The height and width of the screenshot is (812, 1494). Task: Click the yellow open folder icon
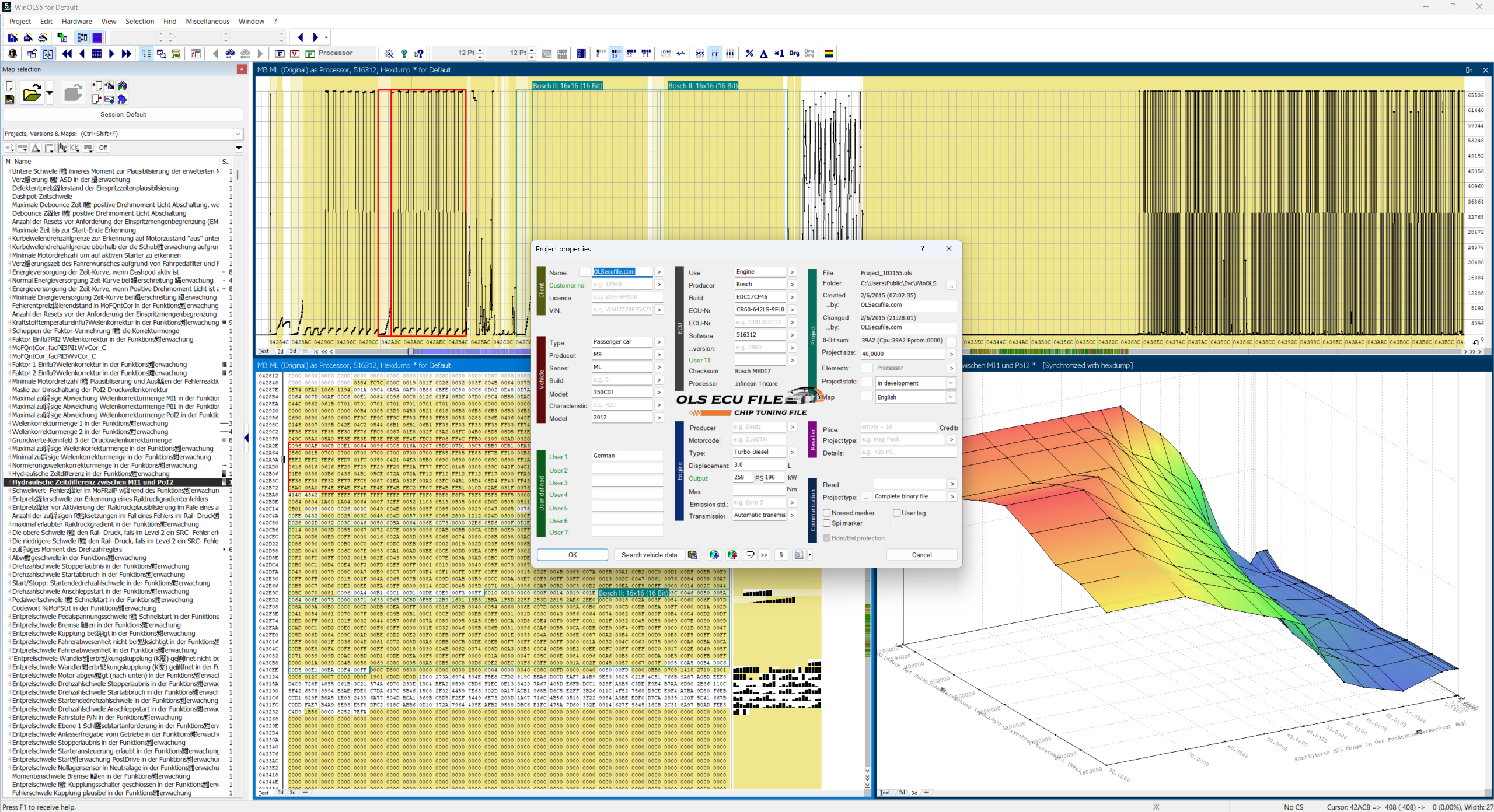pyautogui.click(x=32, y=93)
